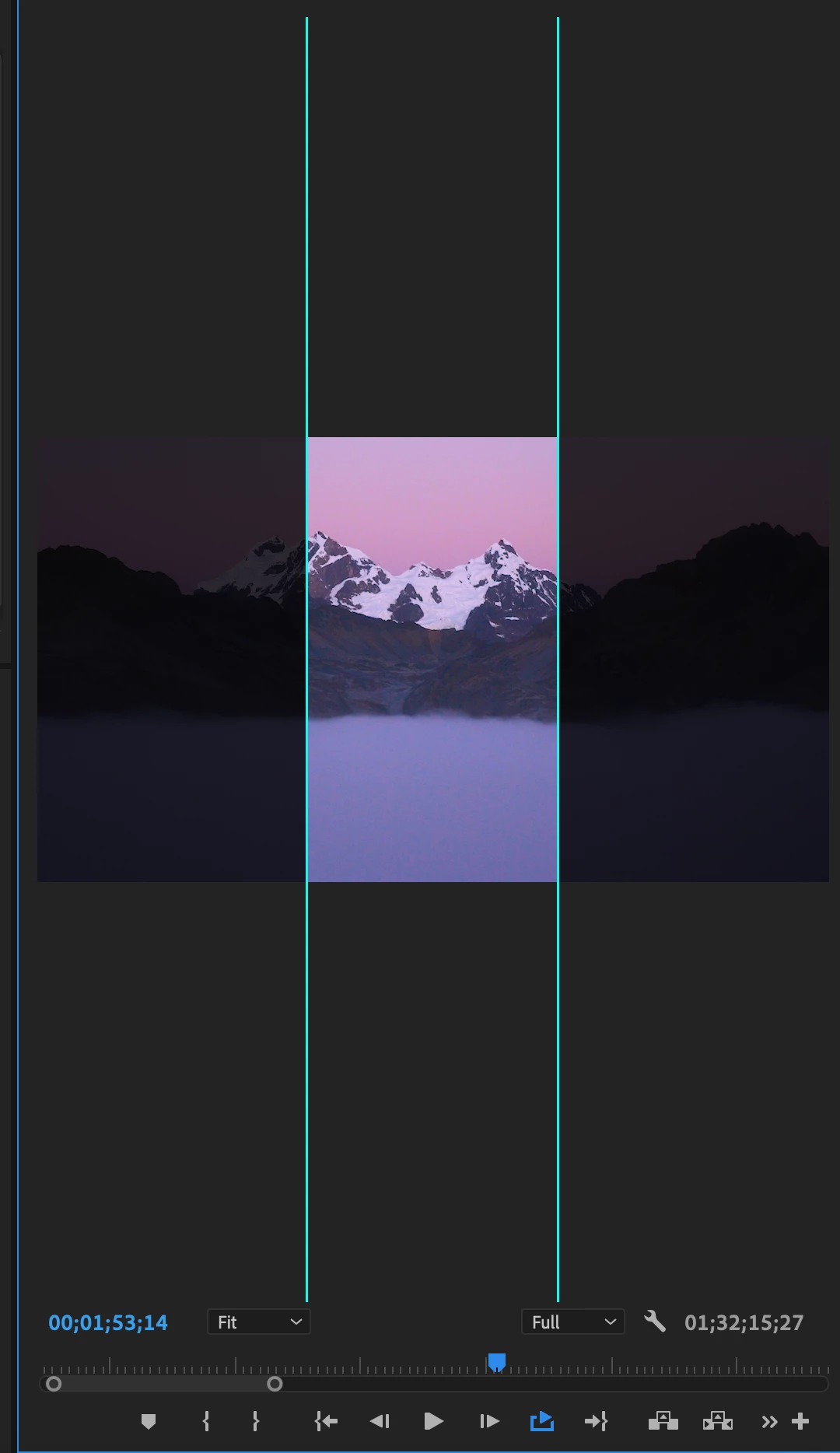840x1453 pixels.
Task: Step forward one frame
Action: (489, 1422)
